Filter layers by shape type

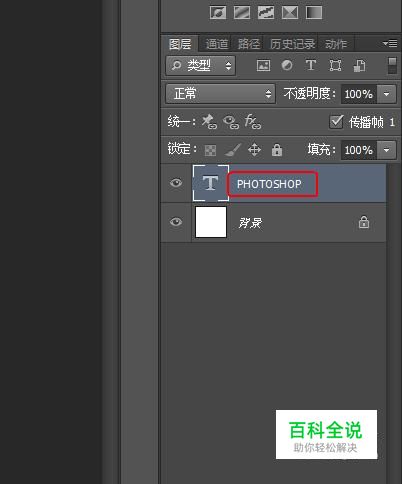tap(335, 65)
